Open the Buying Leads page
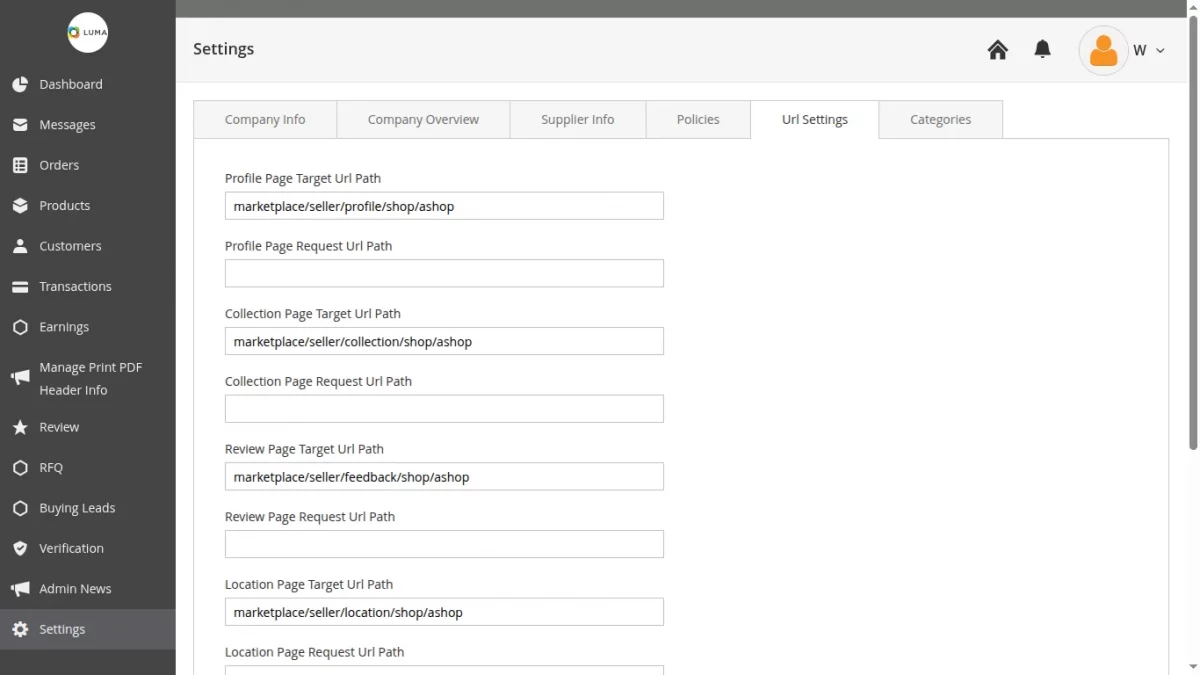1200x675 pixels. click(20, 508)
